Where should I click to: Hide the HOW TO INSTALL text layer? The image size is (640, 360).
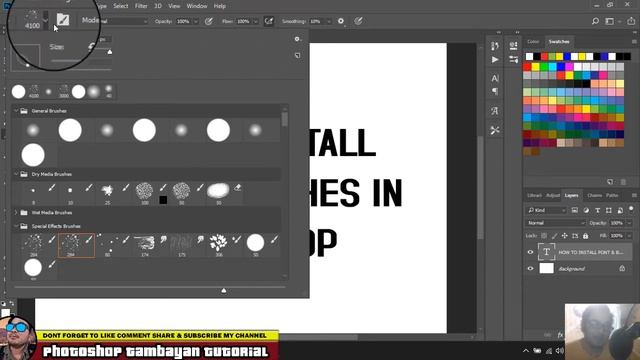530,252
